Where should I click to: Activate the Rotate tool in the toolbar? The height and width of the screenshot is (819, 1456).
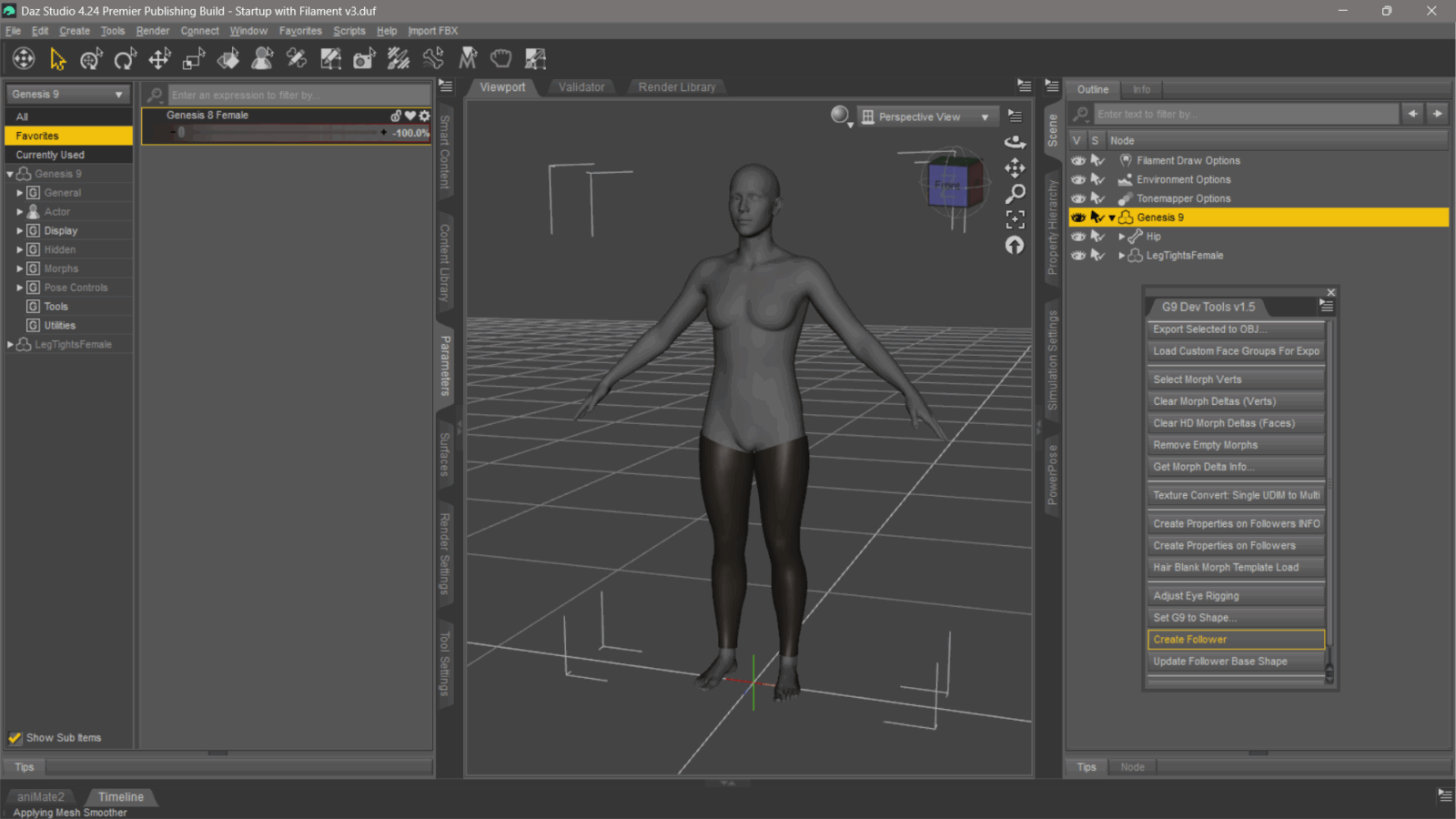coord(125,58)
